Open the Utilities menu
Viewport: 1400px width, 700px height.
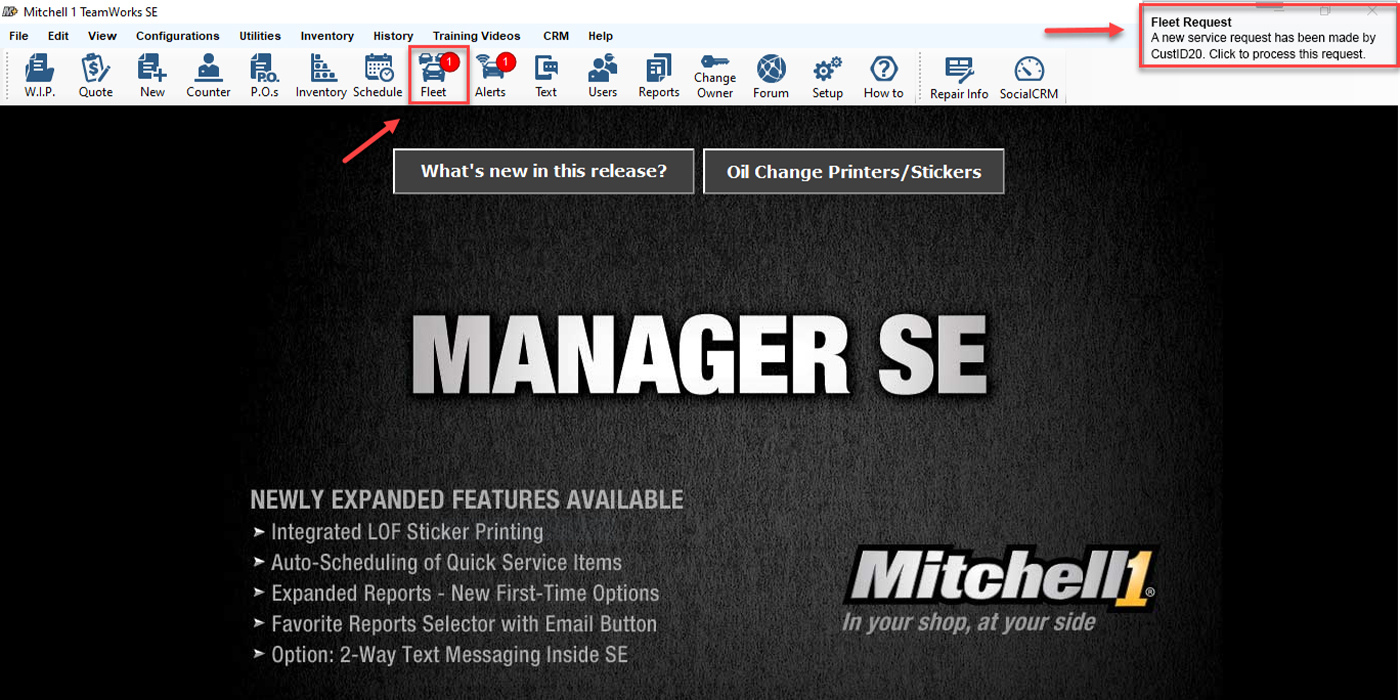point(260,36)
